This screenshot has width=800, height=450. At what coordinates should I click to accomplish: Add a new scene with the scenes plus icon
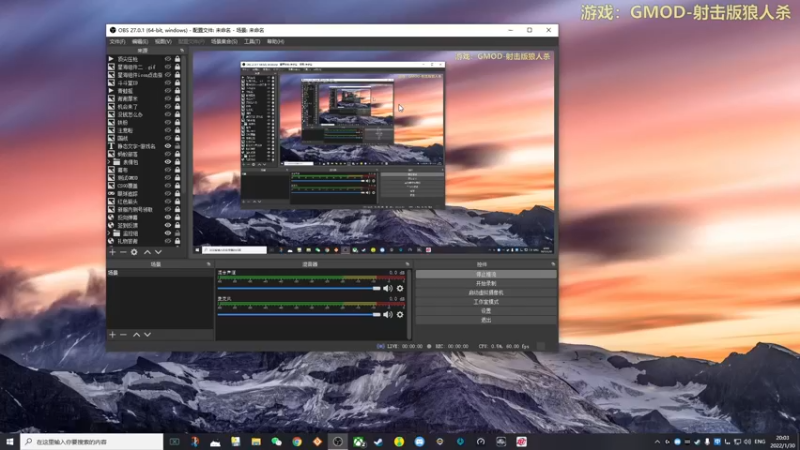tap(112, 335)
